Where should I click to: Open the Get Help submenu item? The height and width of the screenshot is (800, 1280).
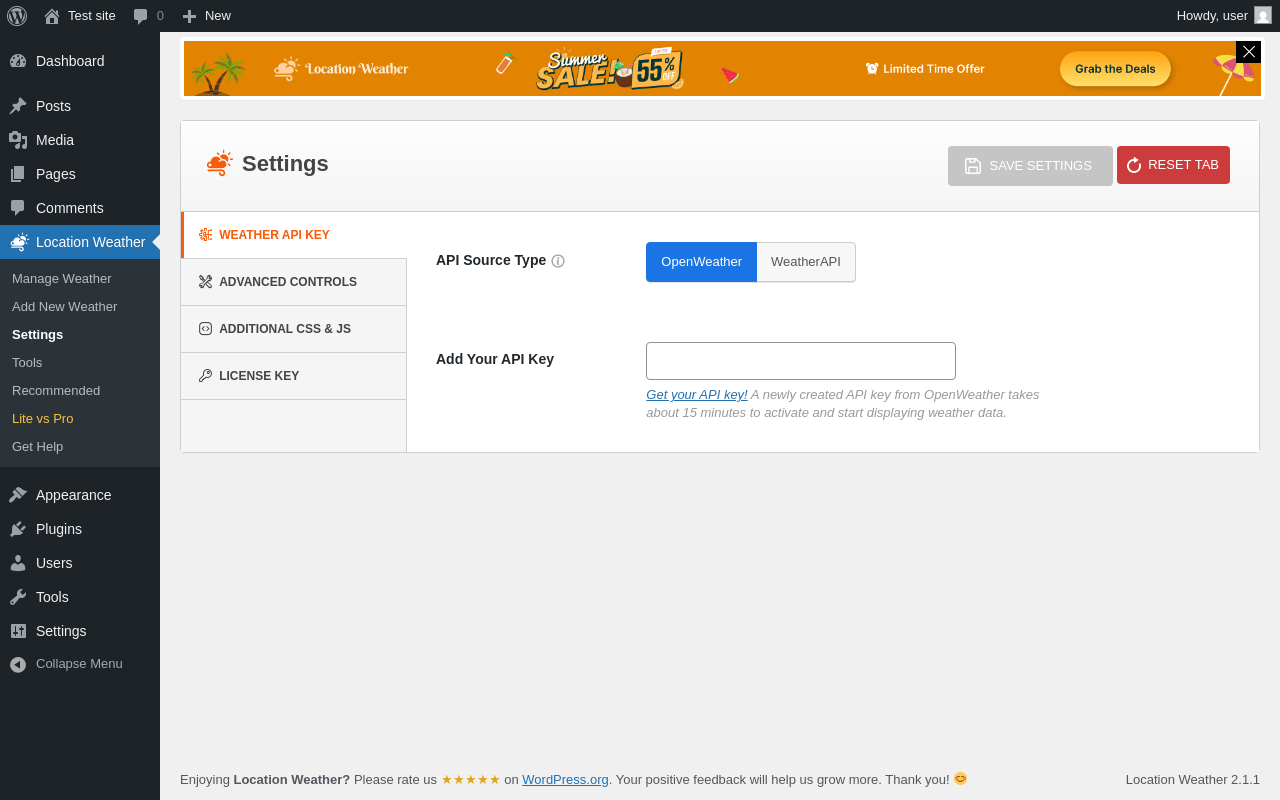click(x=37, y=447)
